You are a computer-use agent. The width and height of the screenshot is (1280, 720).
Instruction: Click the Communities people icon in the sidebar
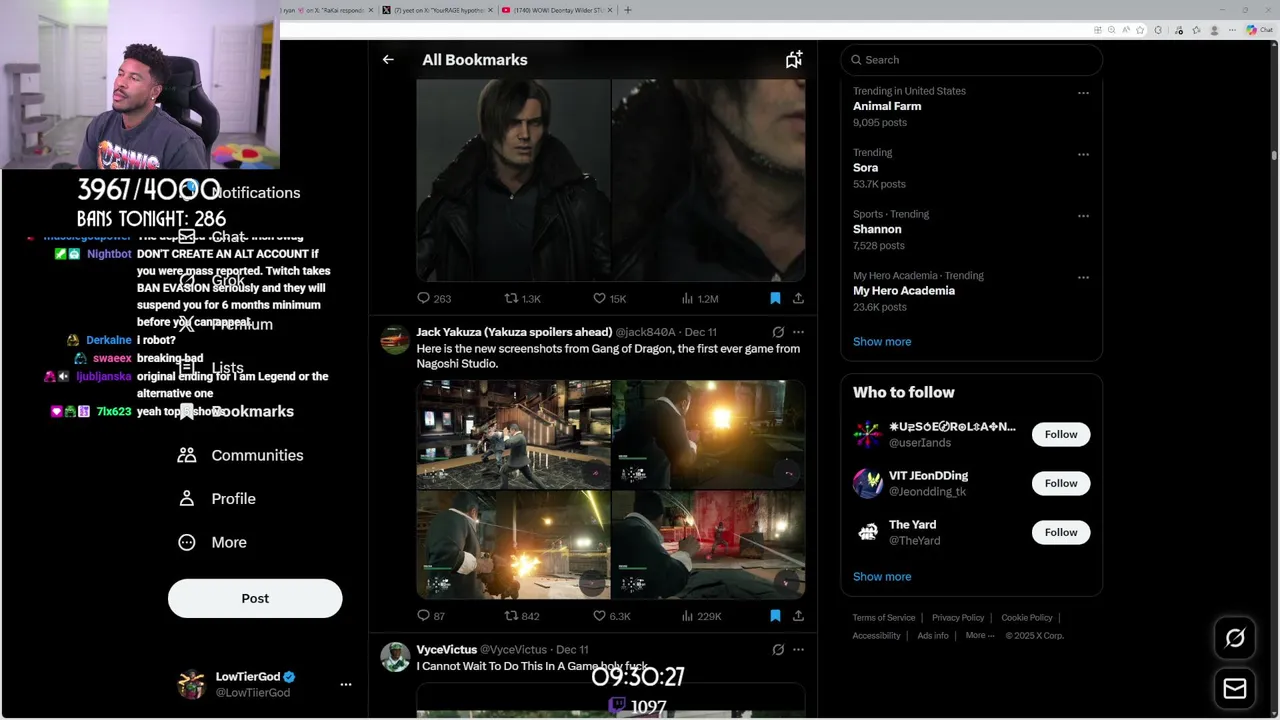(187, 455)
